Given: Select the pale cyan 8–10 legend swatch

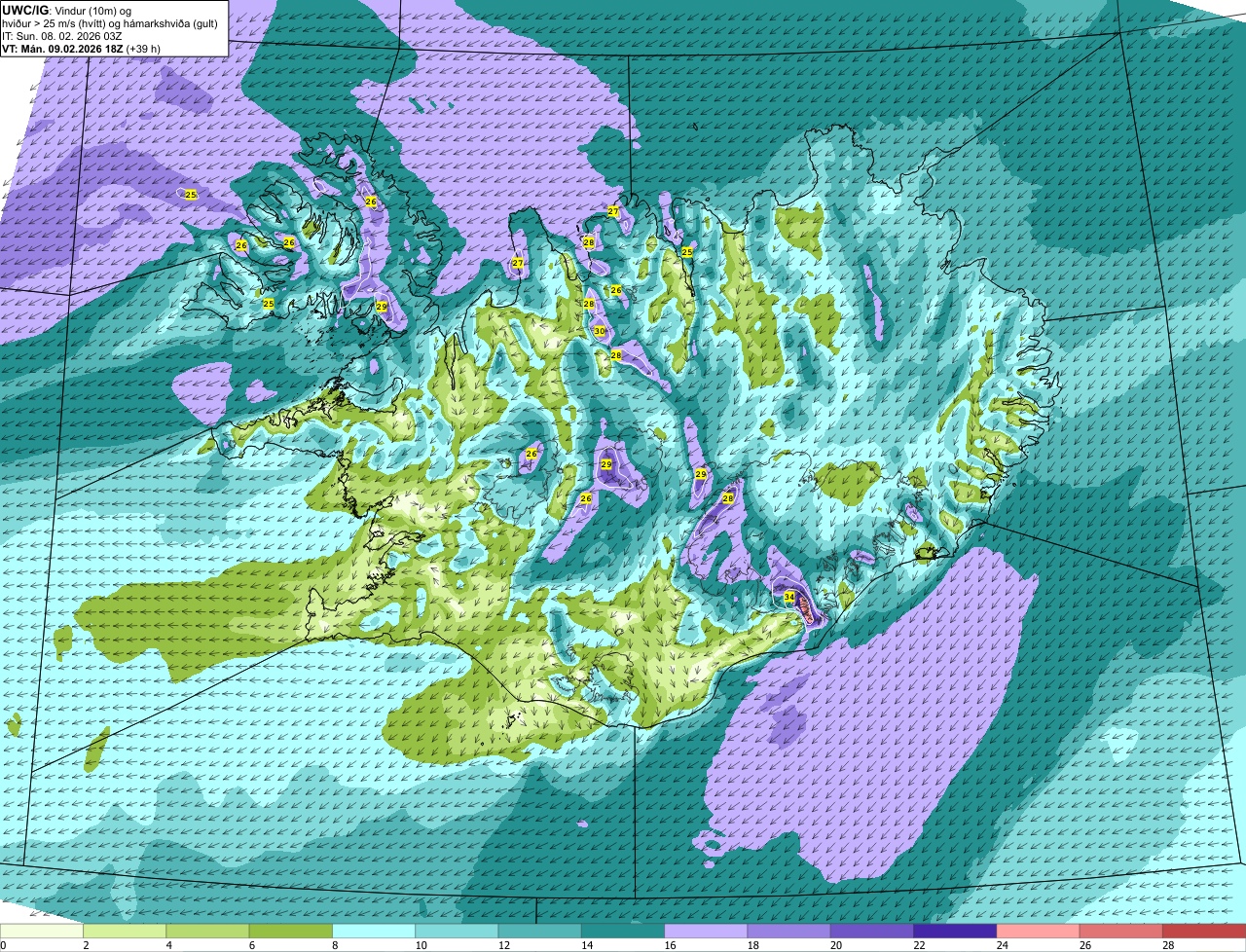Looking at the screenshot, I should click(375, 932).
